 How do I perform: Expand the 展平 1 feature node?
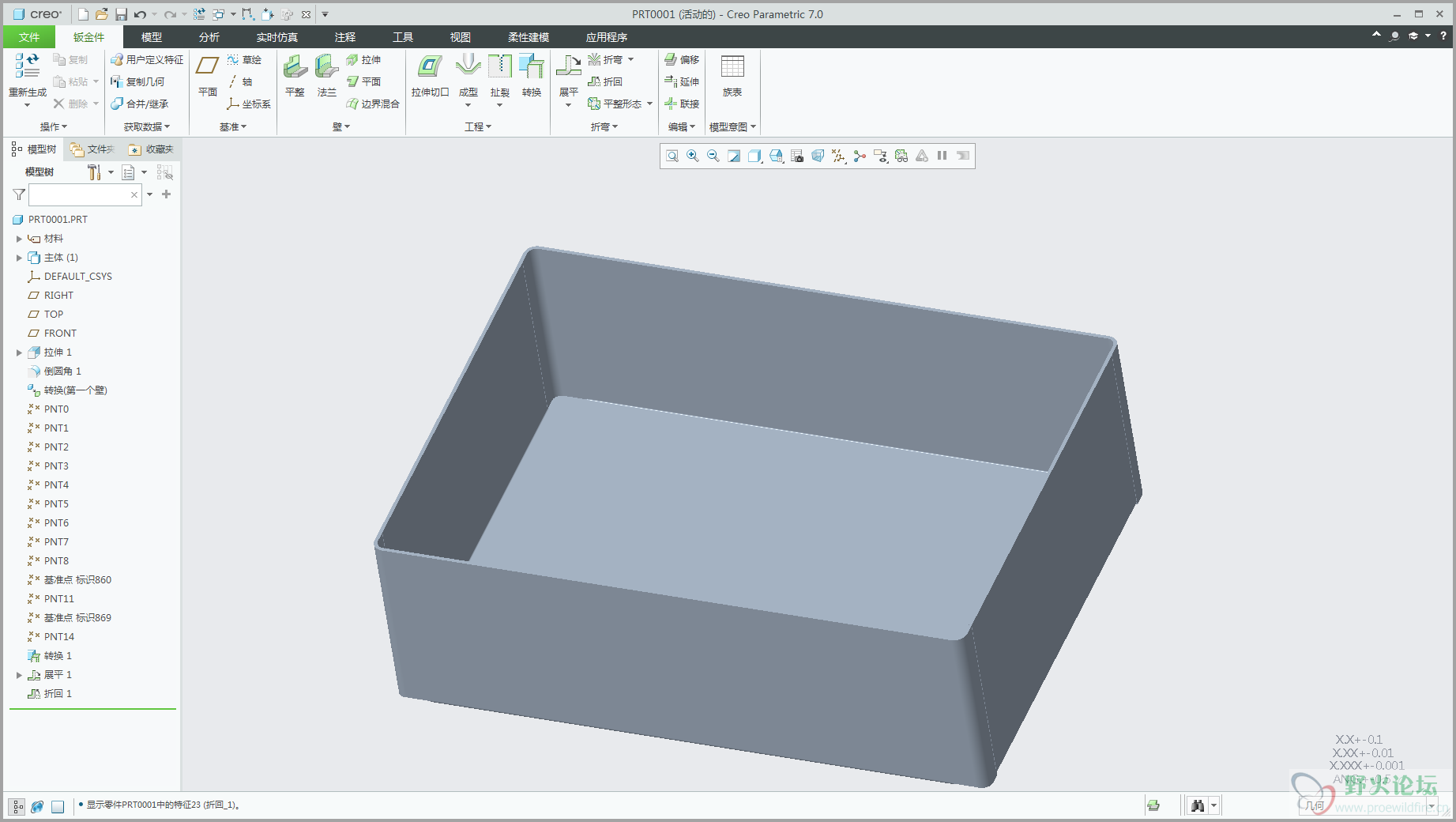pos(19,675)
